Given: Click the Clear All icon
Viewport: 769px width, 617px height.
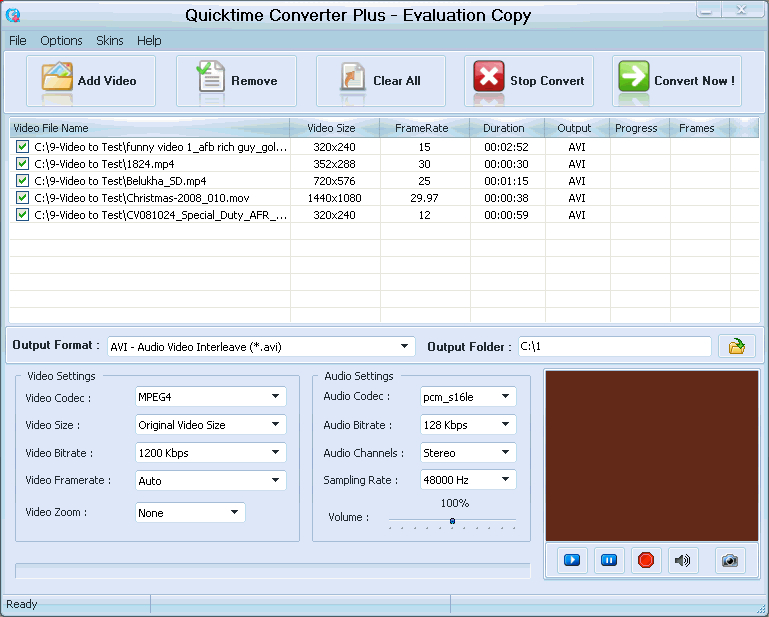Looking at the screenshot, I should pos(353,77).
